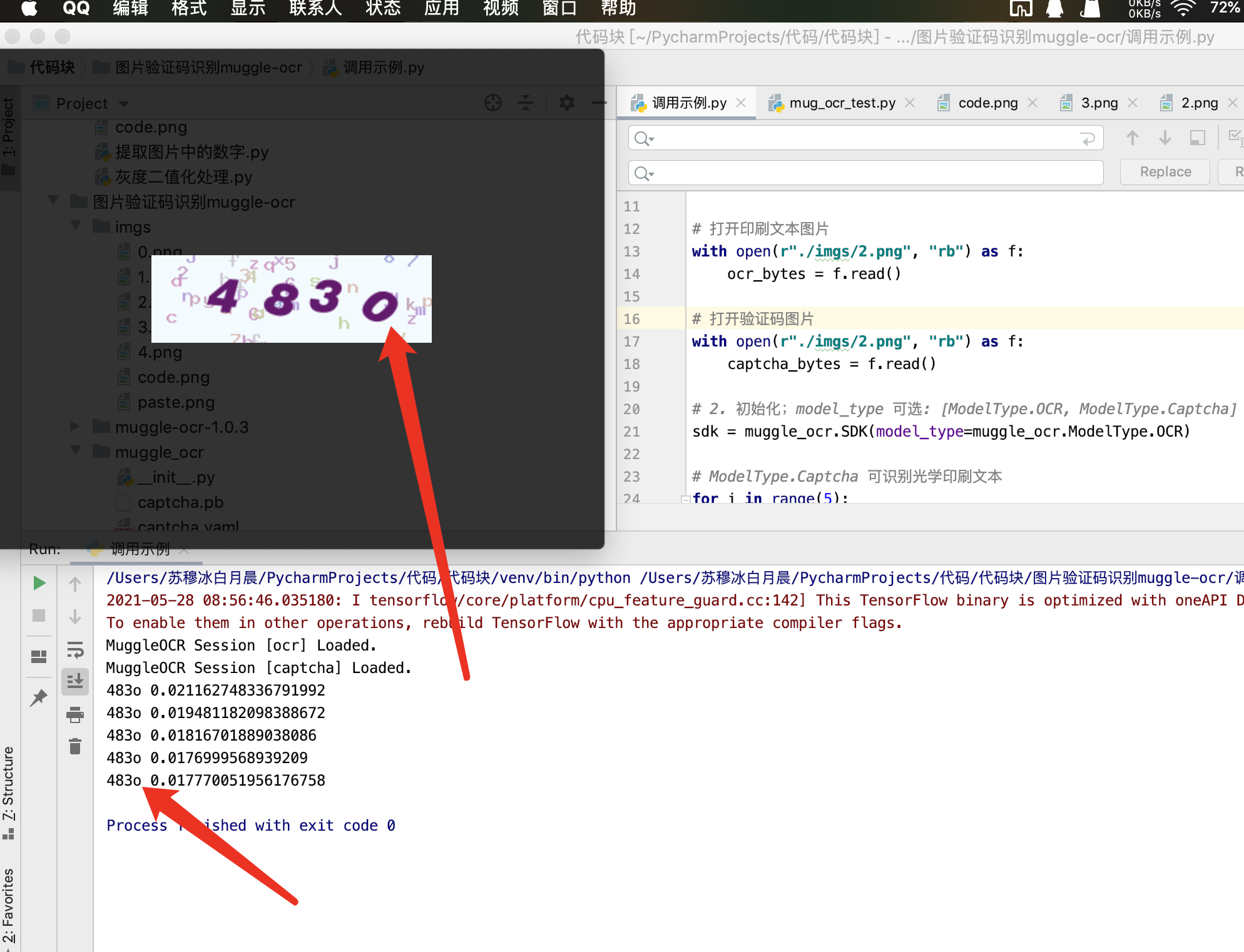Switch to mug_ocr_test.py tab
Screen dimensions: 1244x952
coord(842,103)
